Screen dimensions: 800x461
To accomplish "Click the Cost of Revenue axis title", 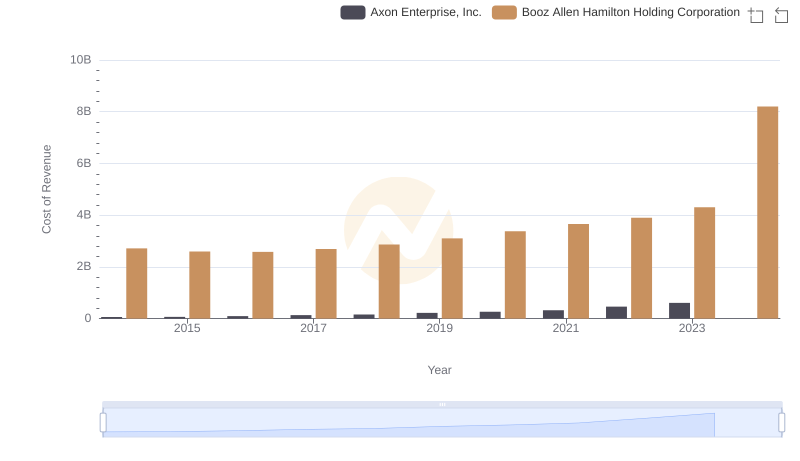I will [x=46, y=189].
